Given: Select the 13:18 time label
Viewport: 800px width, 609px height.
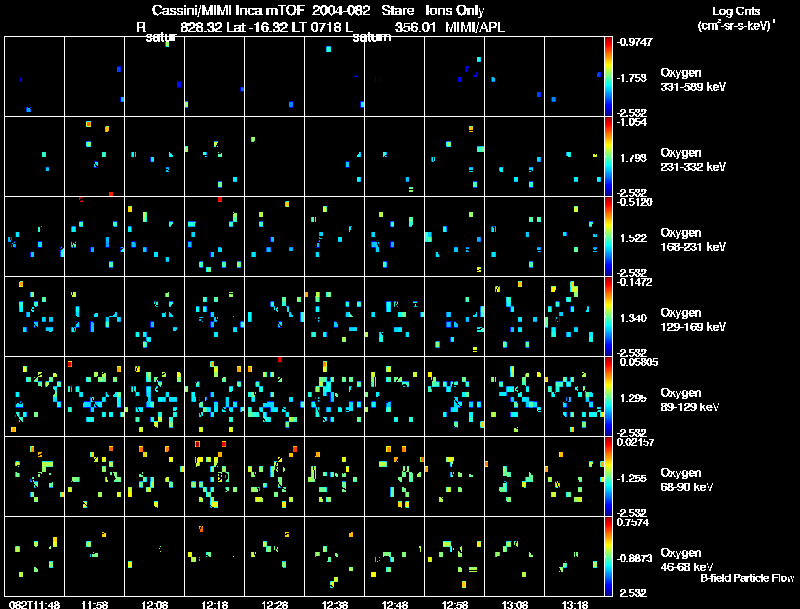Looking at the screenshot, I should tap(575, 604).
